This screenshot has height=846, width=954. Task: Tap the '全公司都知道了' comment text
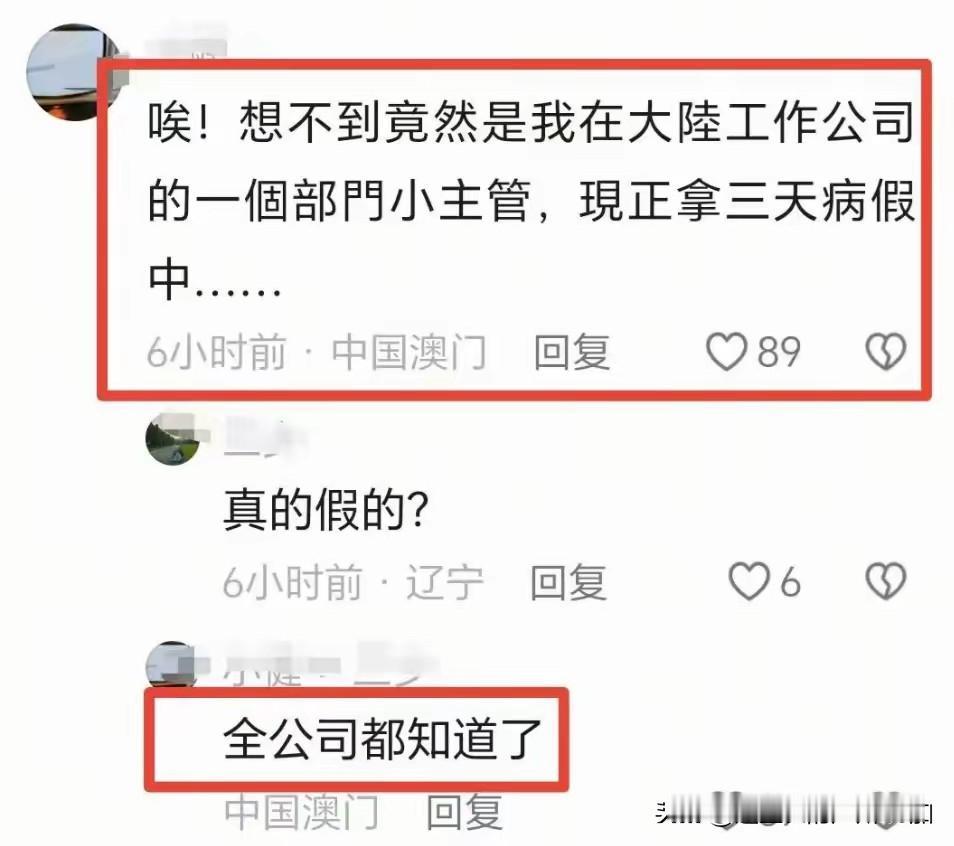pos(382,739)
